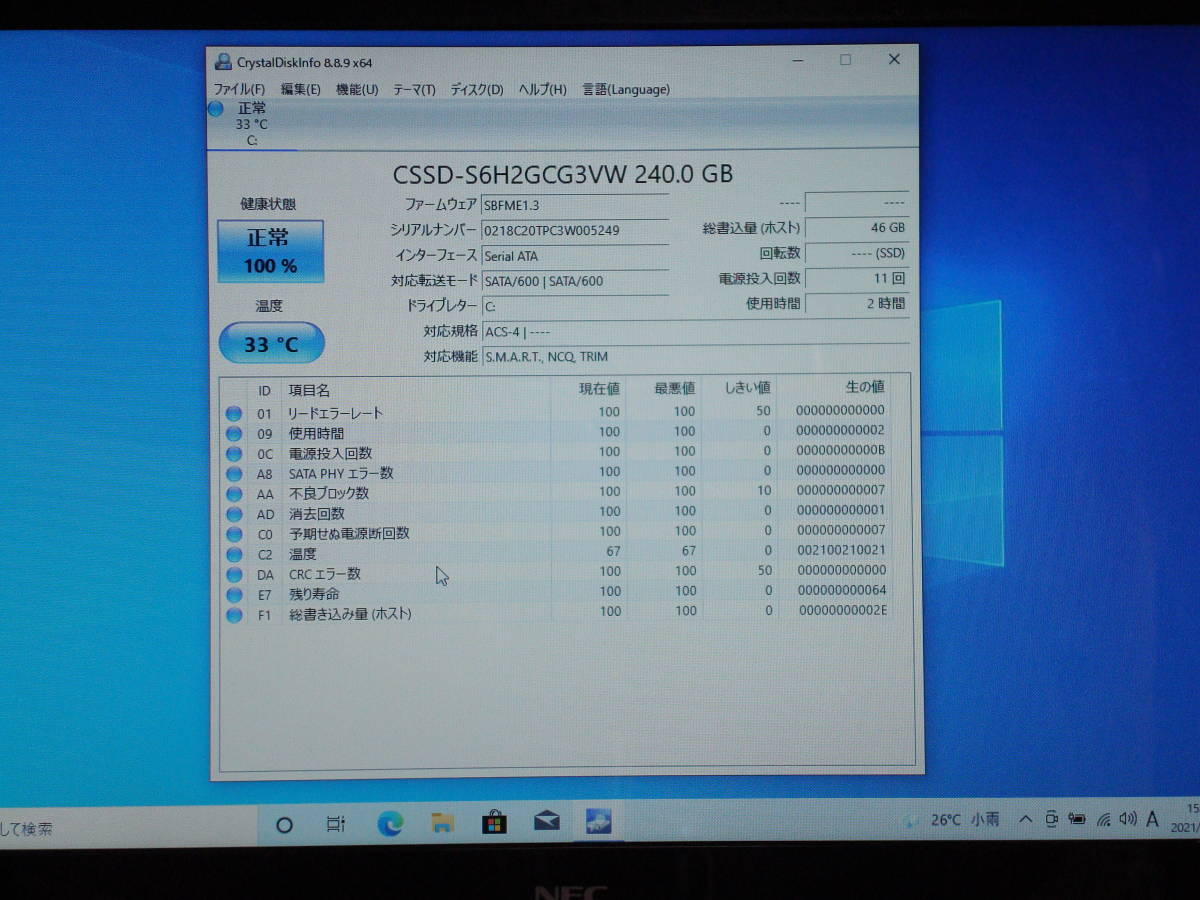Click the status dot for 不良ブロック数 row
This screenshot has width=1200, height=900.
click(x=234, y=493)
